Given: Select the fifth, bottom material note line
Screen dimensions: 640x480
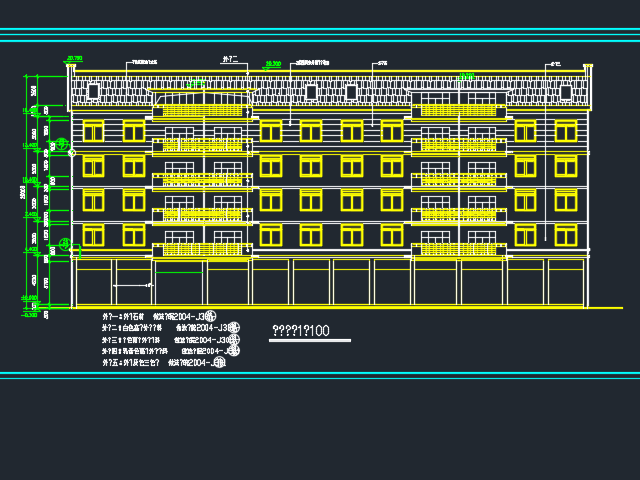Looking at the screenshot, I should click(163, 364).
